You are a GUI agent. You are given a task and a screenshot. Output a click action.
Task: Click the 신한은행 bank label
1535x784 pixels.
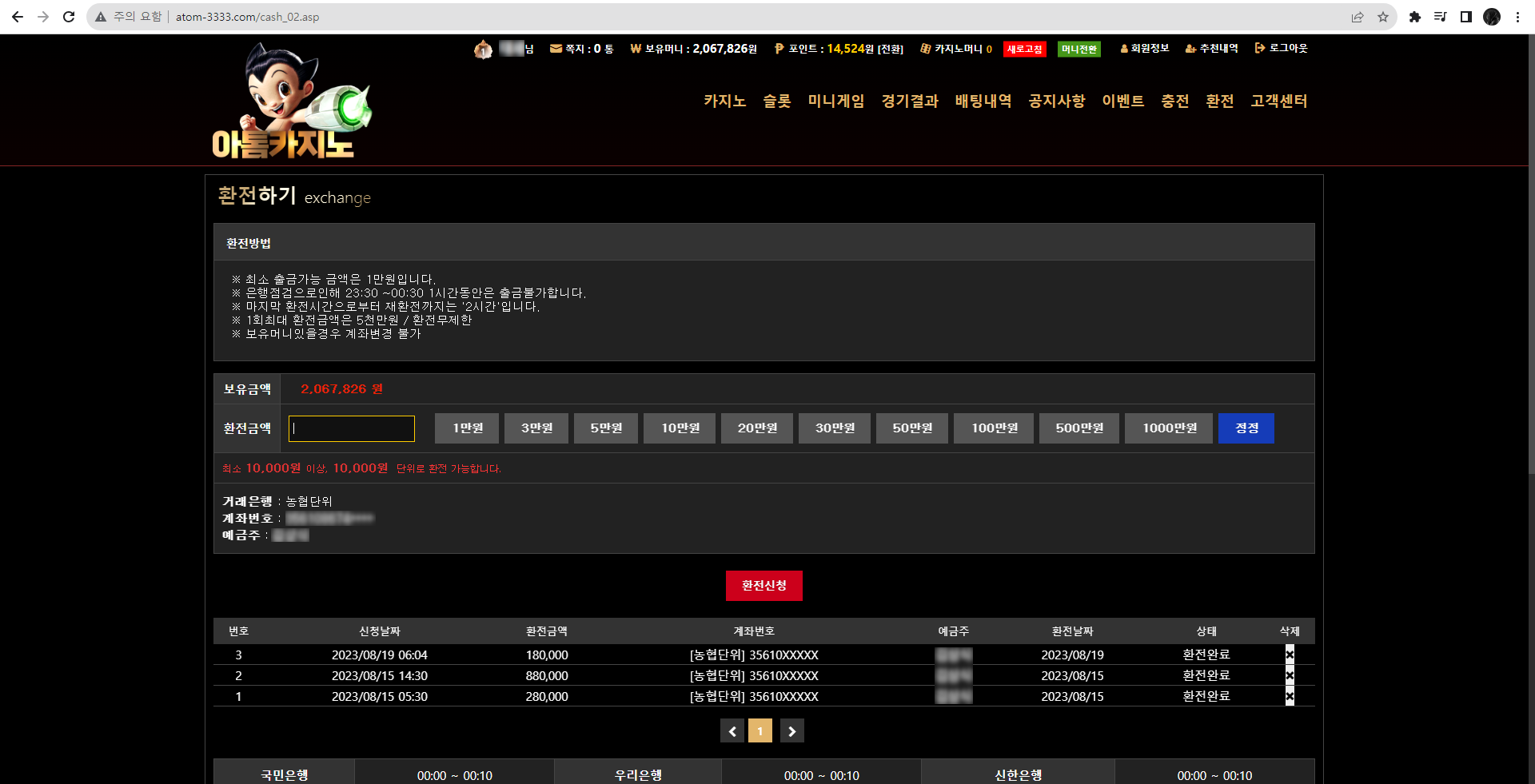tap(1019, 775)
